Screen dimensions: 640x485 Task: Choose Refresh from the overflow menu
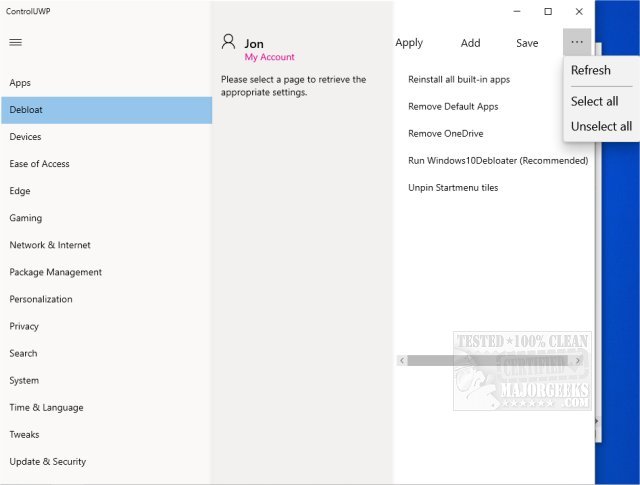(591, 70)
